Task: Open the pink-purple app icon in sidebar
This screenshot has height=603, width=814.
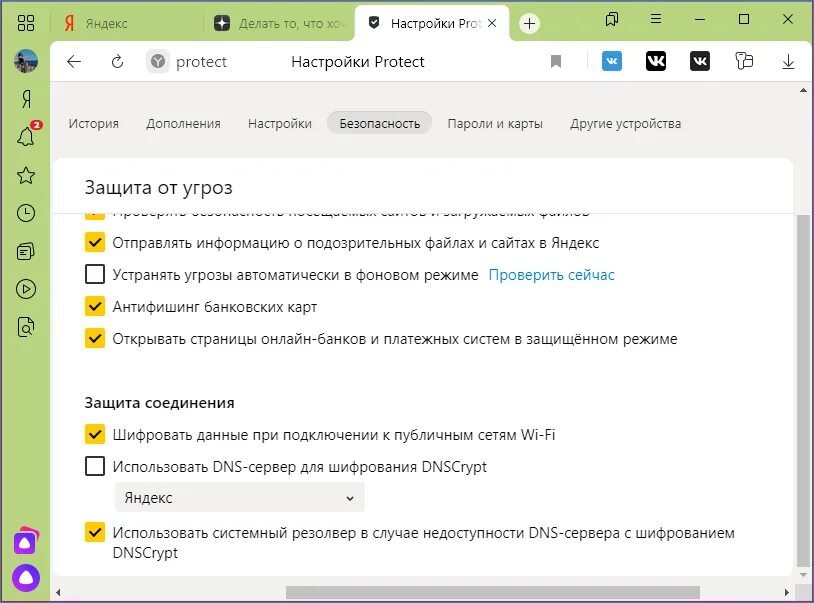Action: click(x=26, y=541)
